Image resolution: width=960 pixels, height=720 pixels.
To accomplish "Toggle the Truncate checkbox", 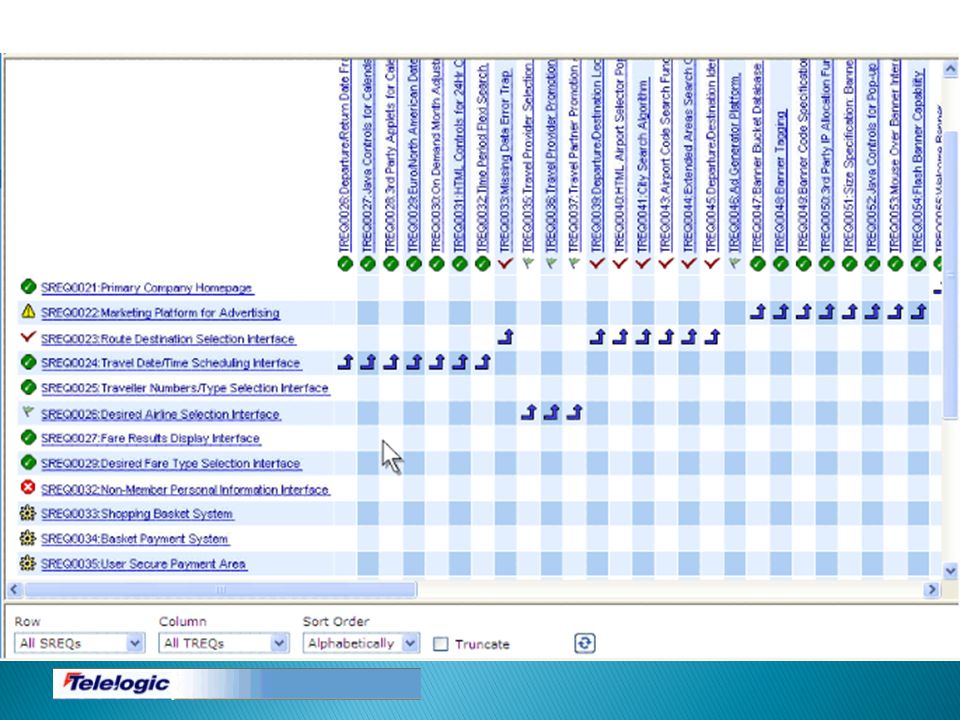I will pos(440,644).
